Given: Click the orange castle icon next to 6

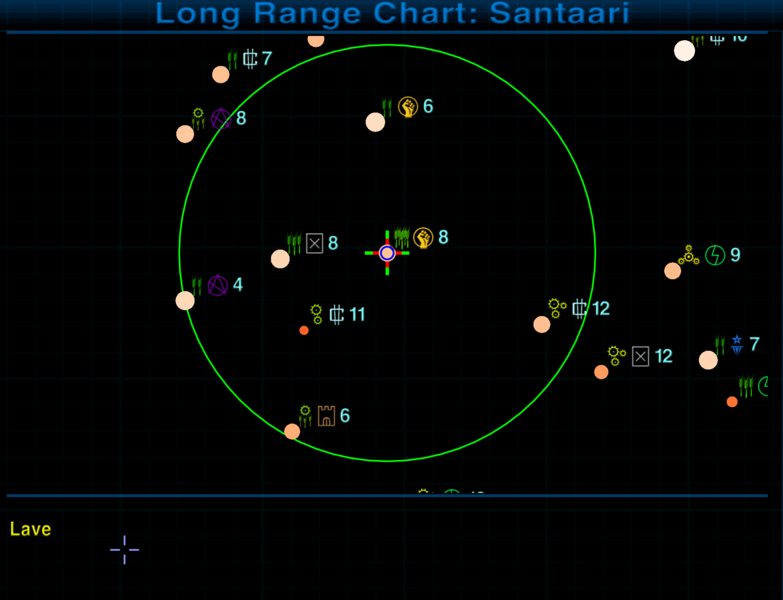Looking at the screenshot, I should (x=326, y=416).
